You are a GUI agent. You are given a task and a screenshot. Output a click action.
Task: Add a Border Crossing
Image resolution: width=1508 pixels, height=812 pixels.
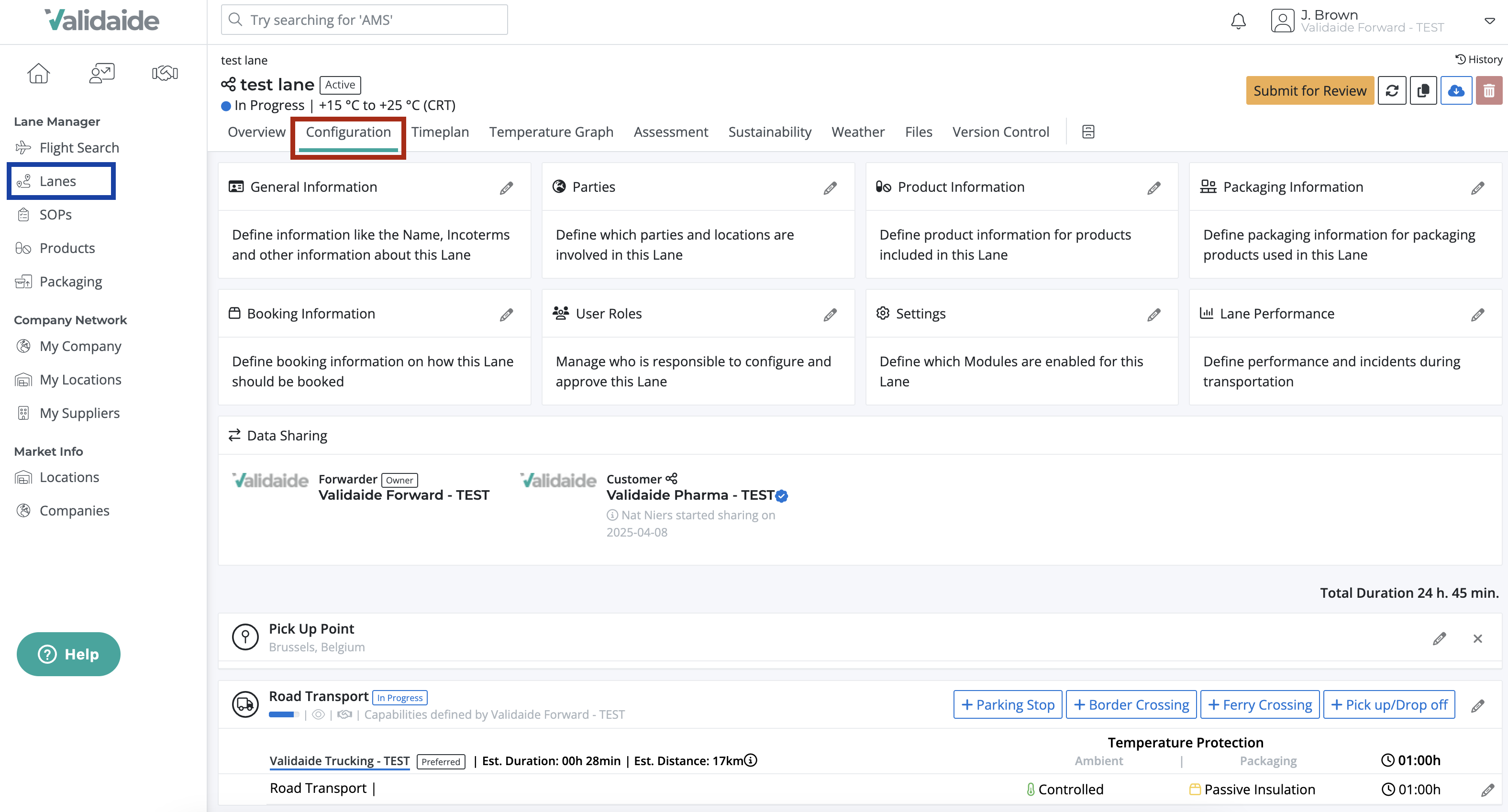point(1131,705)
